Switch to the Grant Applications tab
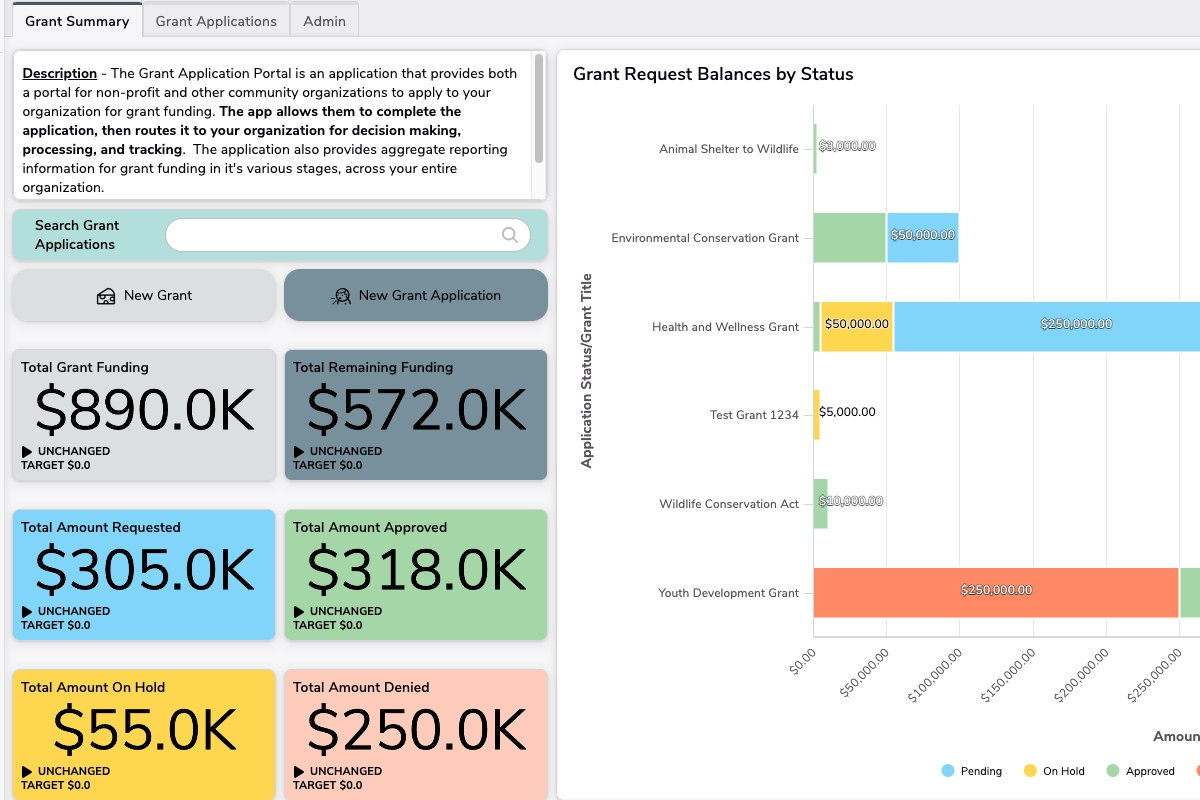The image size is (1200, 800). click(x=216, y=21)
